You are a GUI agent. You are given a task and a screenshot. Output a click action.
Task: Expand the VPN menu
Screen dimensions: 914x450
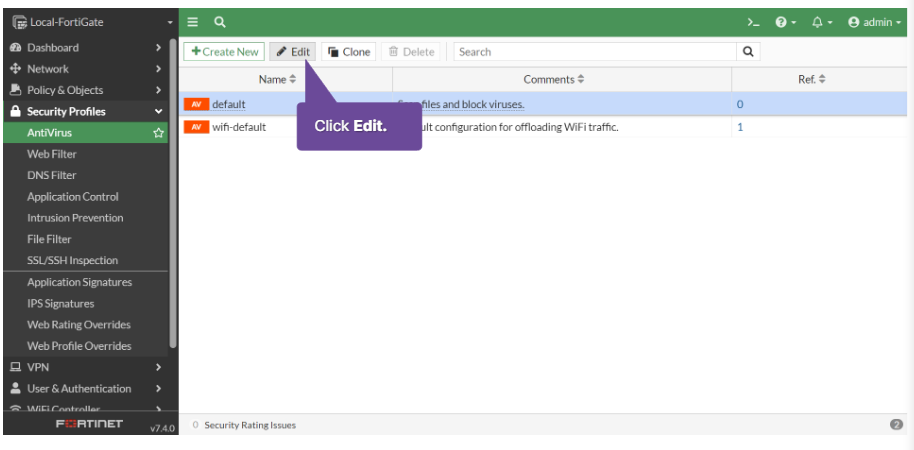coord(85,367)
